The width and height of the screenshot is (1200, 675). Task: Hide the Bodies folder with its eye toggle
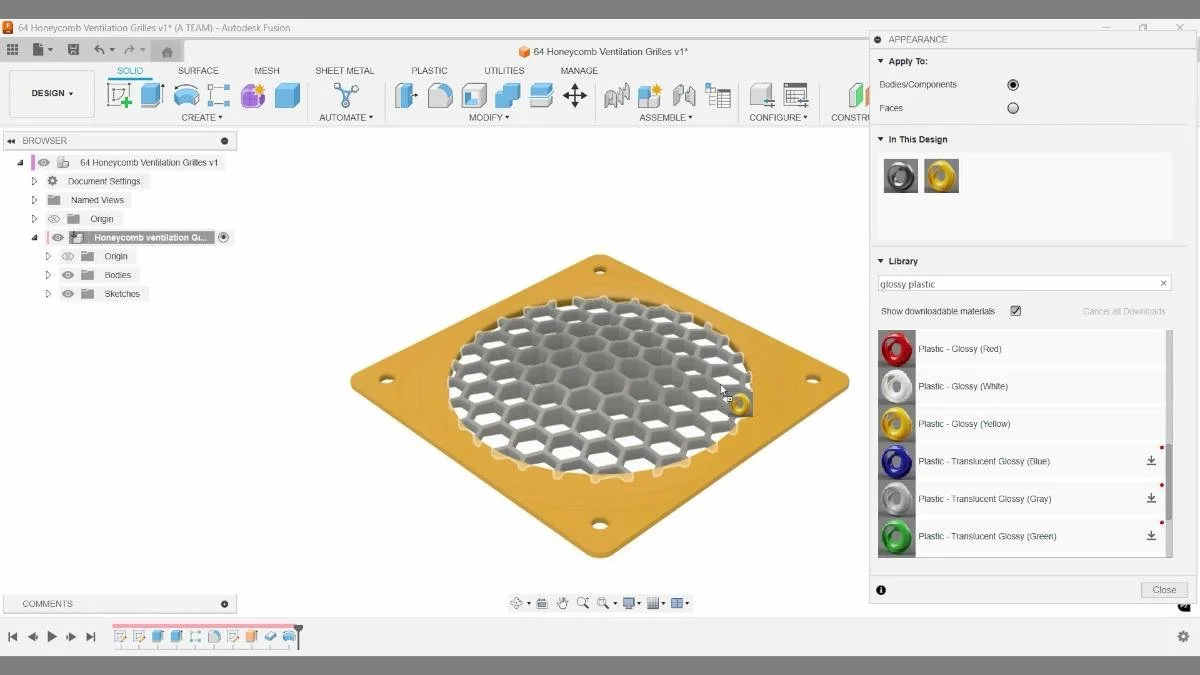[67, 274]
